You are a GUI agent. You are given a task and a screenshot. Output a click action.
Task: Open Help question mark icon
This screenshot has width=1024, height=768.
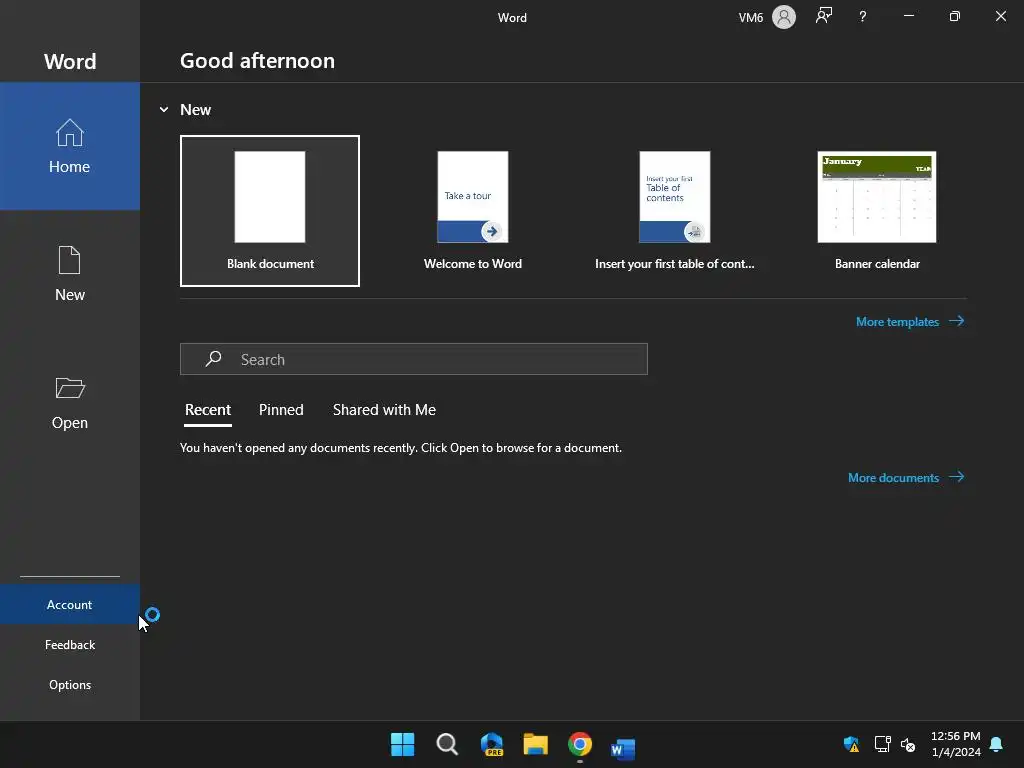(x=863, y=17)
